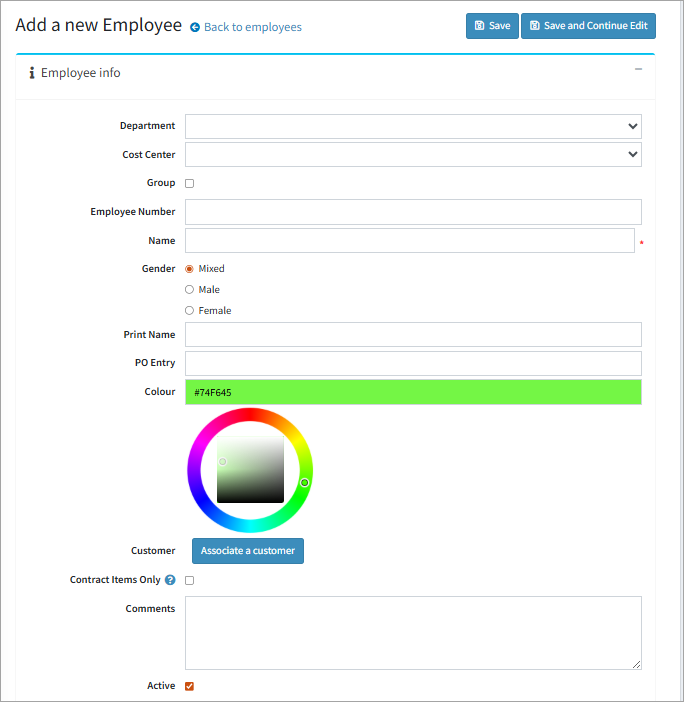Click the Save button
This screenshot has height=702, width=684.
pyautogui.click(x=492, y=26)
